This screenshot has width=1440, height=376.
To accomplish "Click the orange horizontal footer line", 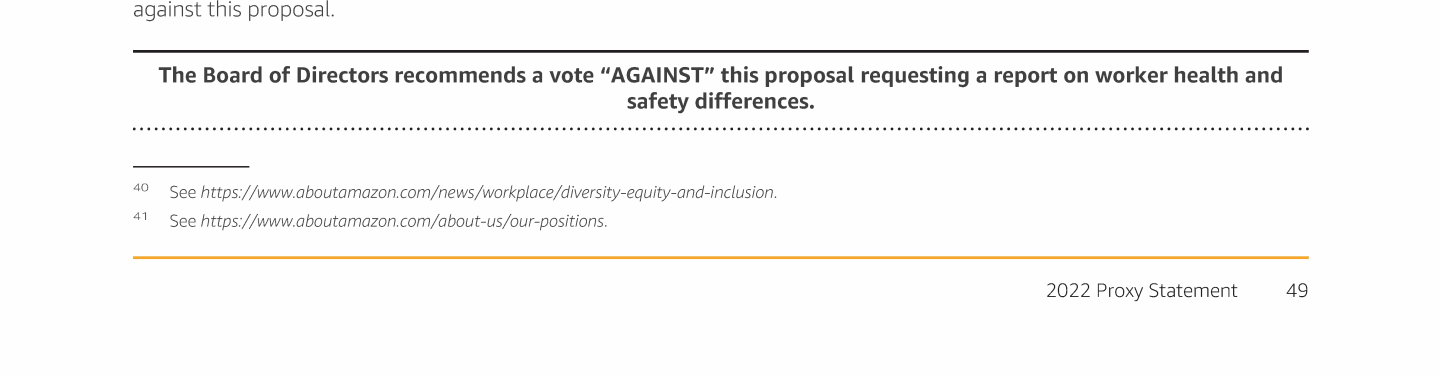I will point(721,257).
